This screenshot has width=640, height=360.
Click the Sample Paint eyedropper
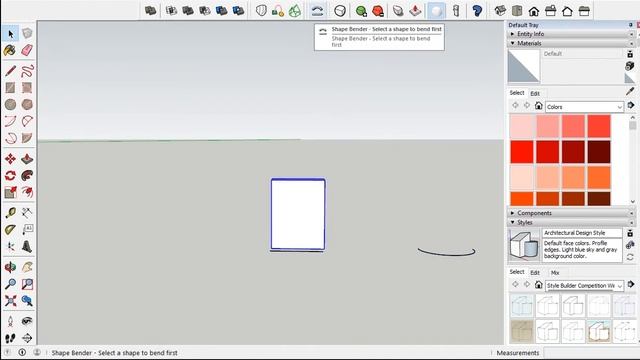(x=630, y=91)
